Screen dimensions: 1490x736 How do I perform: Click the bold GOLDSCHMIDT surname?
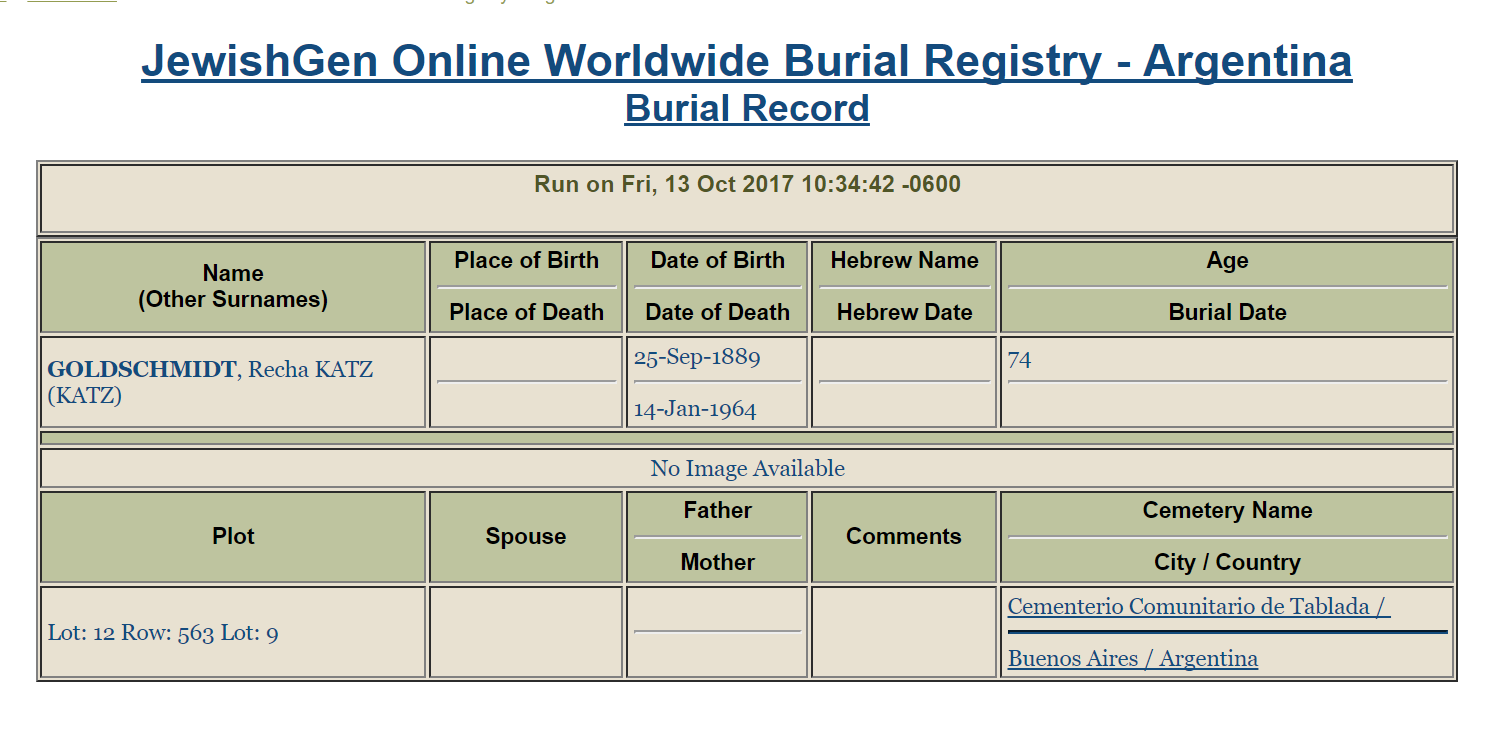(x=142, y=370)
